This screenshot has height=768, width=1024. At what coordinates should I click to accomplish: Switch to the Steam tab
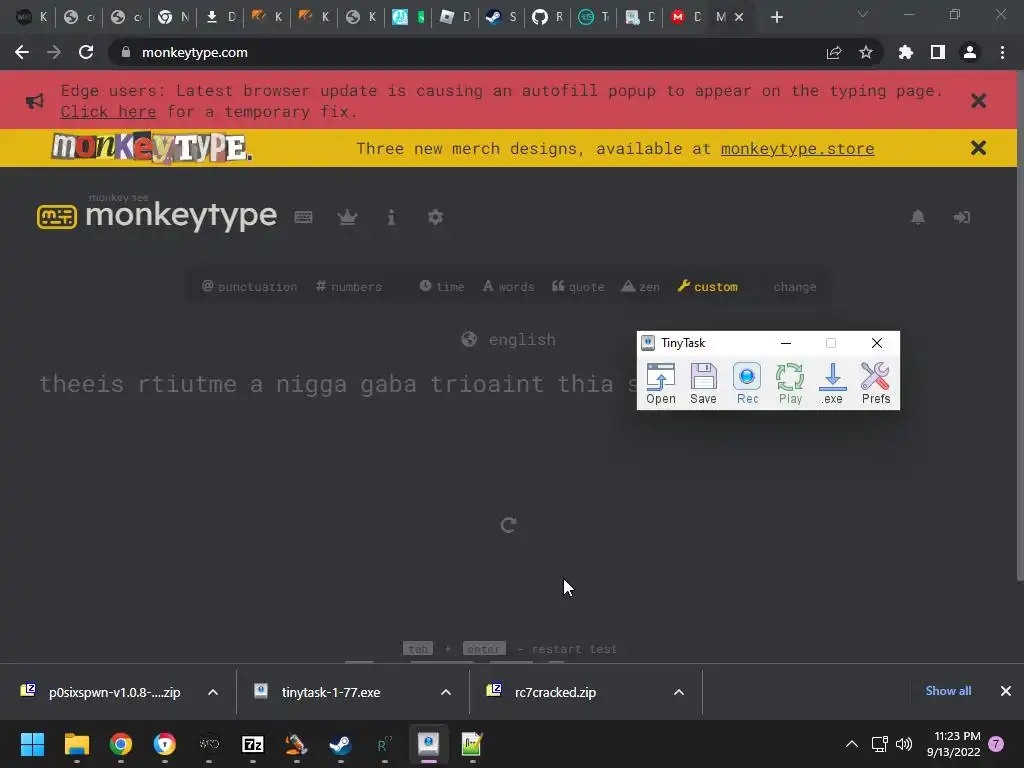[x=501, y=17]
